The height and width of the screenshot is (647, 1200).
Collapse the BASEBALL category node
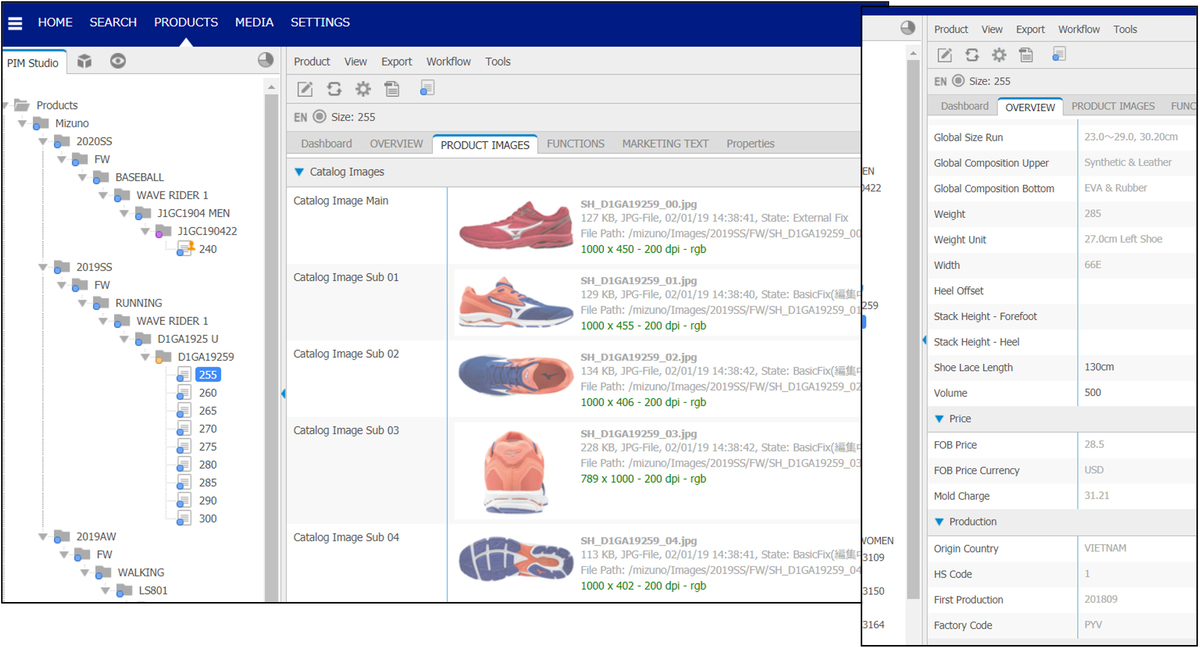83,177
